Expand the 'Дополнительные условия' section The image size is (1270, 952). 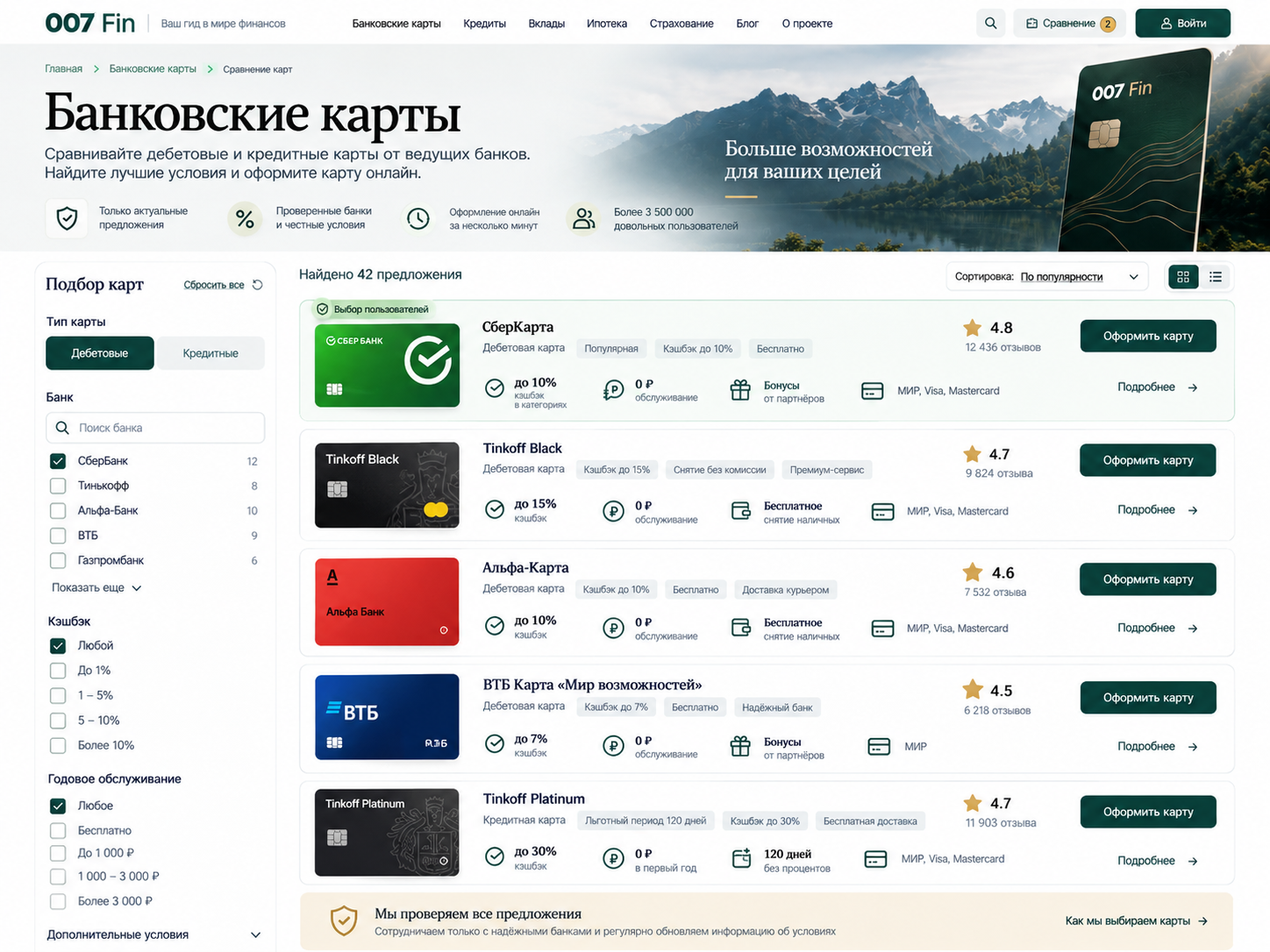click(154, 934)
